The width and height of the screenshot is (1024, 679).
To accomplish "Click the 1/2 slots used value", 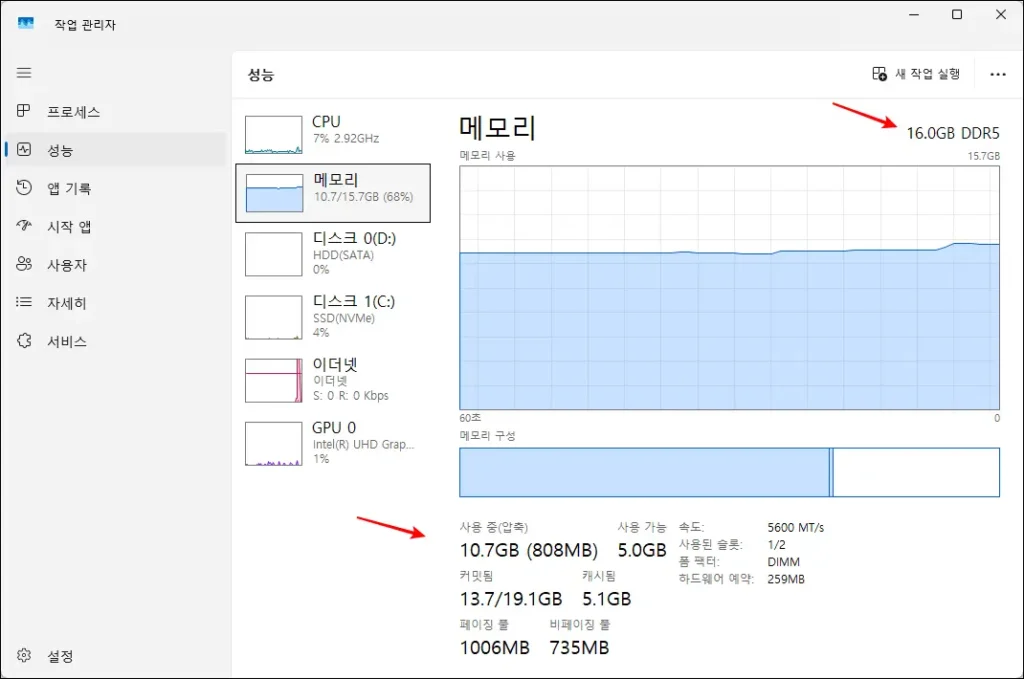I will coord(776,545).
